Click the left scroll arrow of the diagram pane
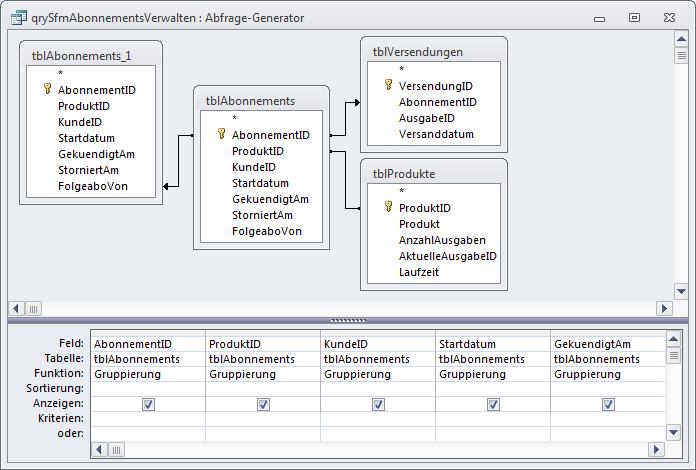Image resolution: width=696 pixels, height=470 pixels. point(15,308)
